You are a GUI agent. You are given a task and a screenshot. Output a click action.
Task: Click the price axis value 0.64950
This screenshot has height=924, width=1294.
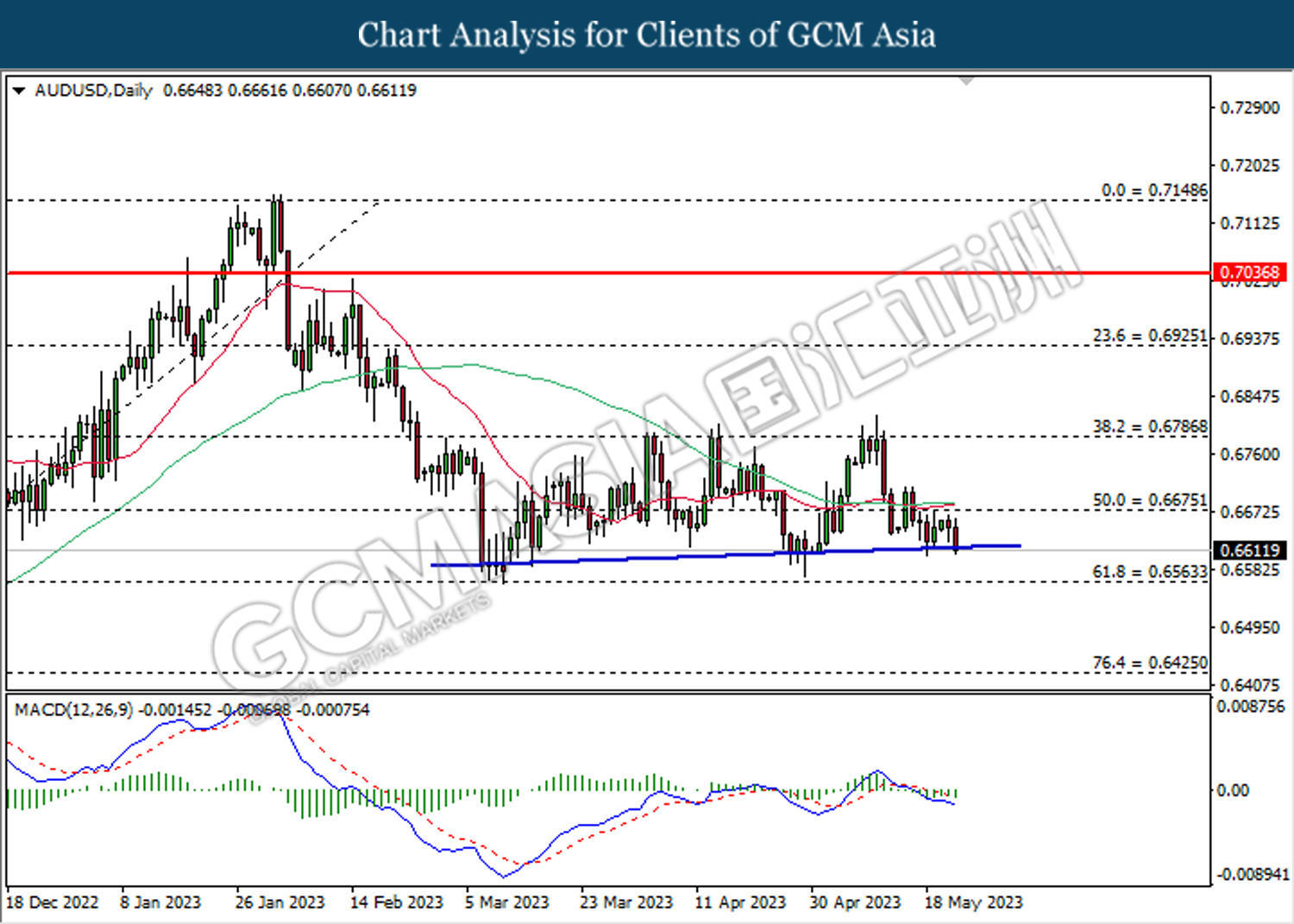(1250, 627)
